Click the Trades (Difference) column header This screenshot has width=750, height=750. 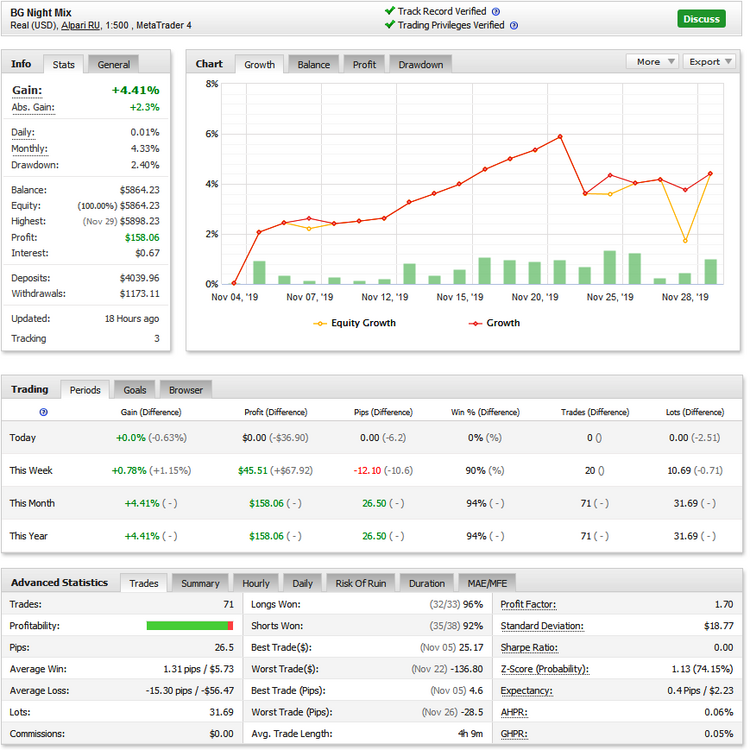coord(595,412)
